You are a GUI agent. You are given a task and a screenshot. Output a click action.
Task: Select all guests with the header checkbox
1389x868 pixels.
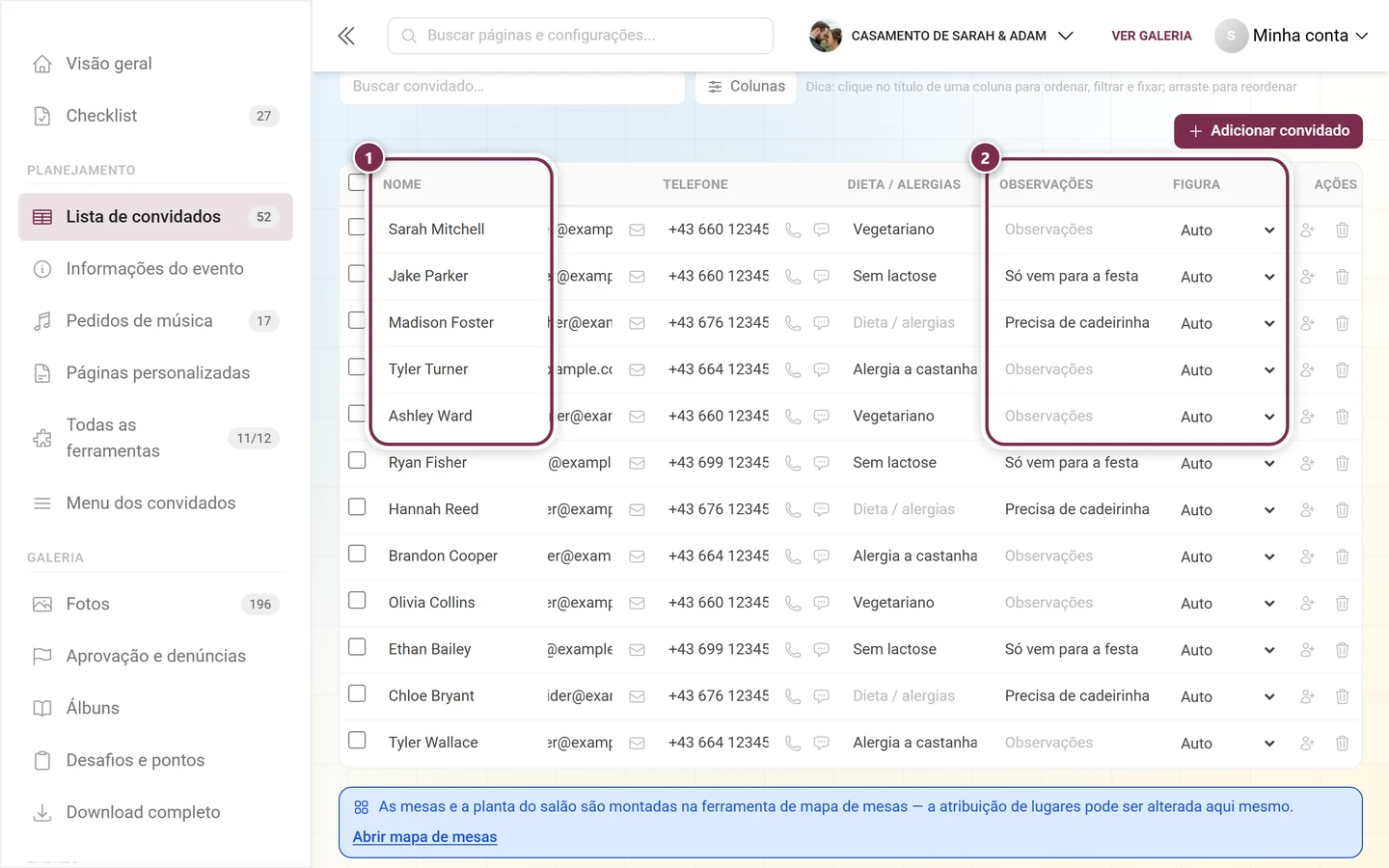(357, 182)
